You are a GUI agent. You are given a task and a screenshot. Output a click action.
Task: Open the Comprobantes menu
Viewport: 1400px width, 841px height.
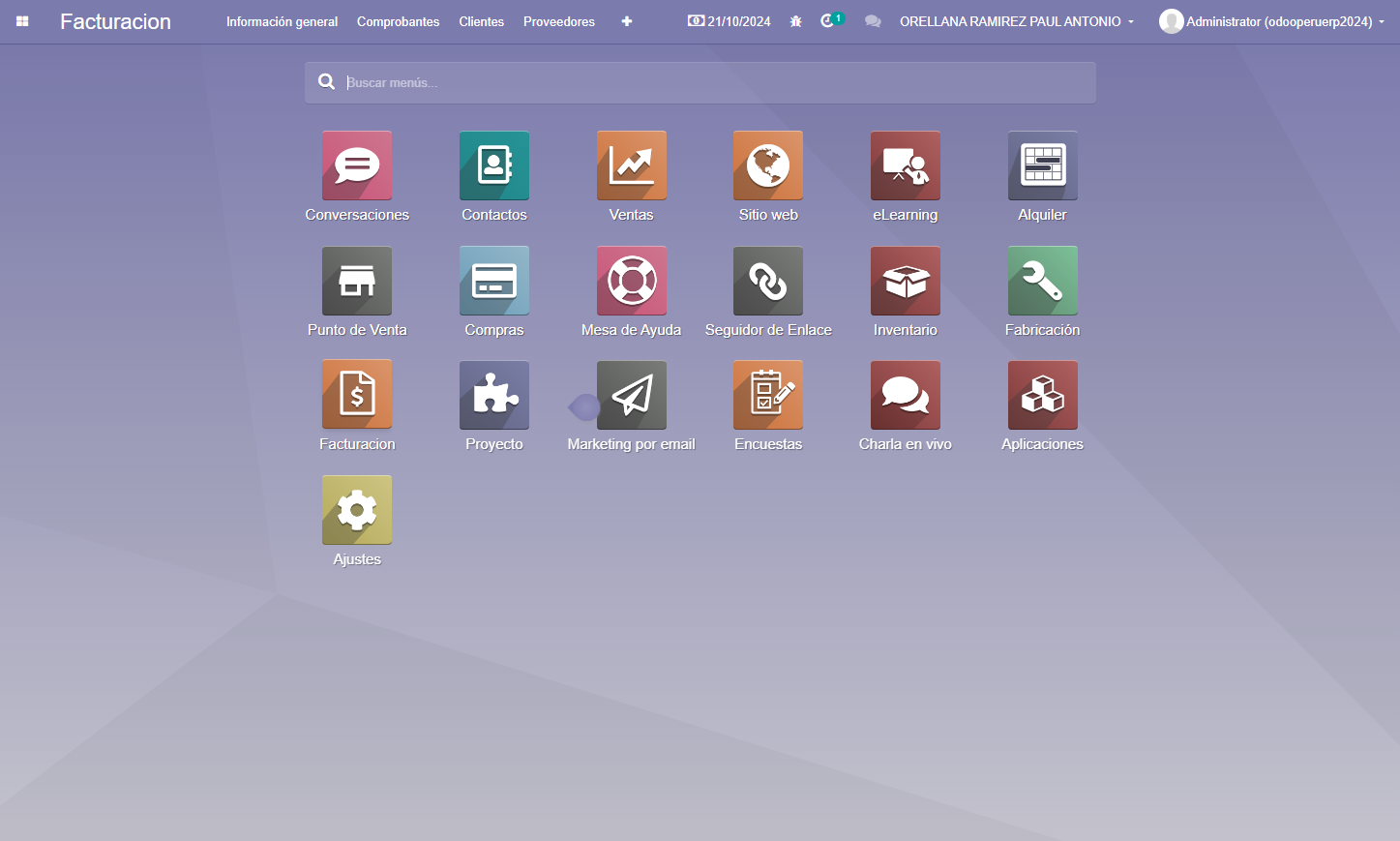point(398,21)
